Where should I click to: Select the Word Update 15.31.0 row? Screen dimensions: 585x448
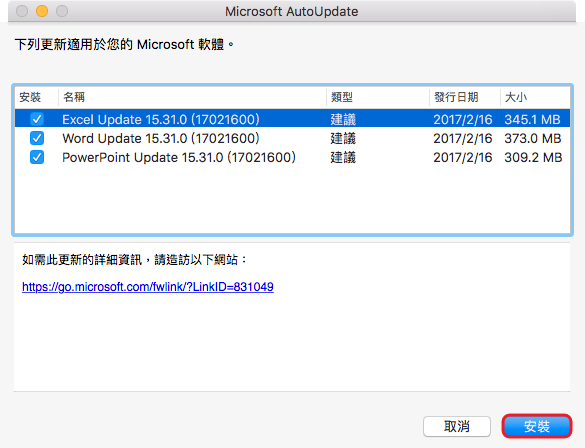pos(292,138)
